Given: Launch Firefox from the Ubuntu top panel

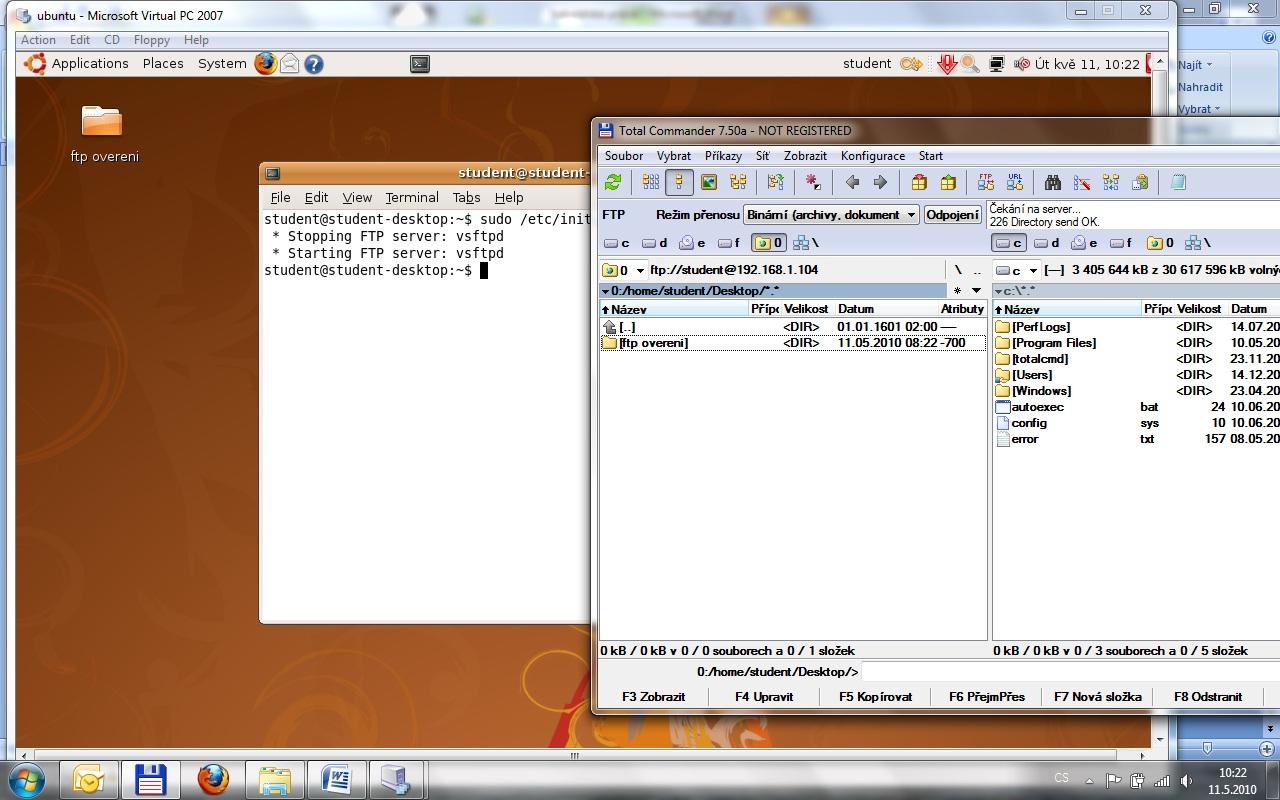Looking at the screenshot, I should (265, 63).
